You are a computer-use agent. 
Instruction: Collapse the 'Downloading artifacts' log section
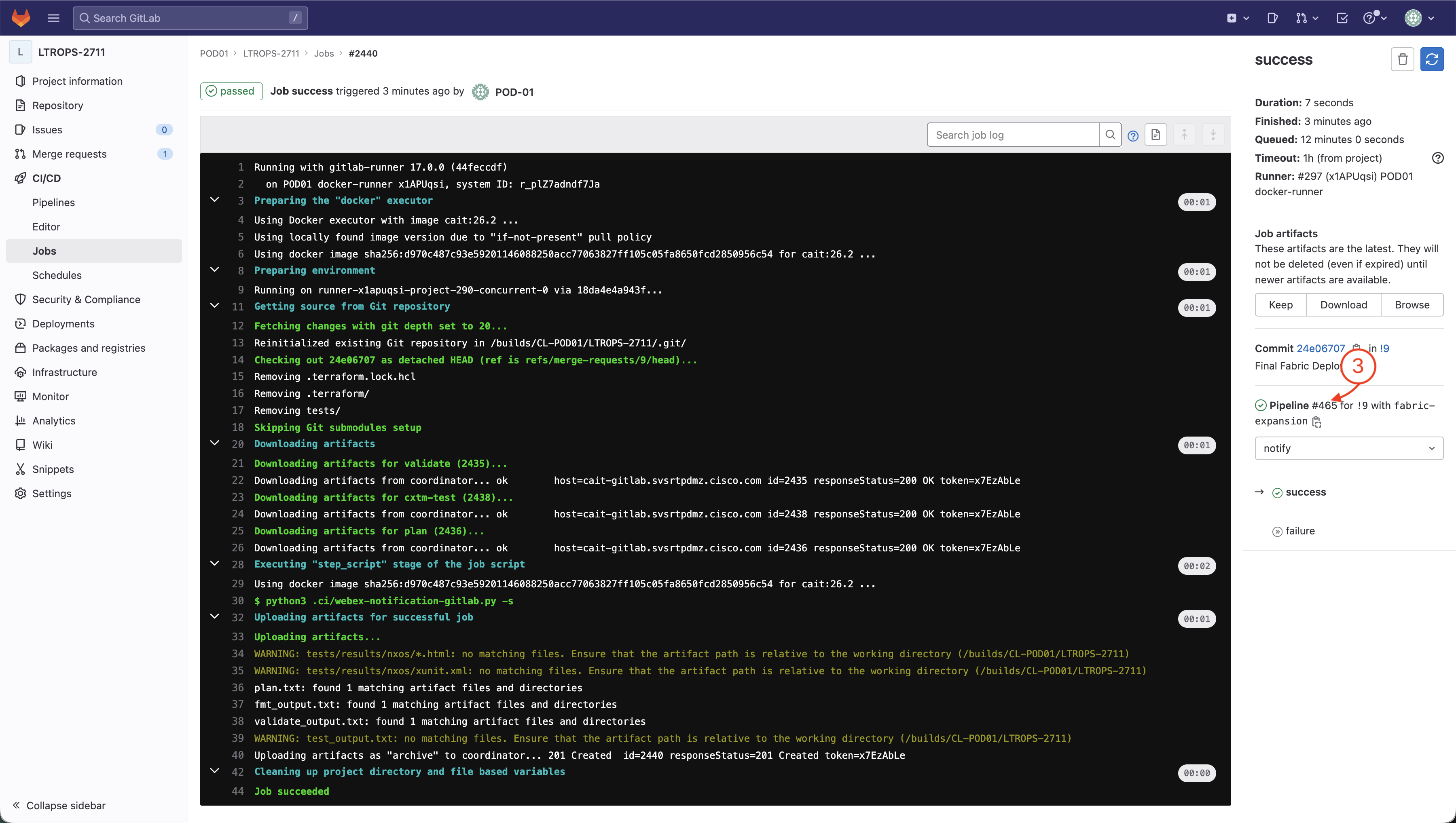(215, 443)
